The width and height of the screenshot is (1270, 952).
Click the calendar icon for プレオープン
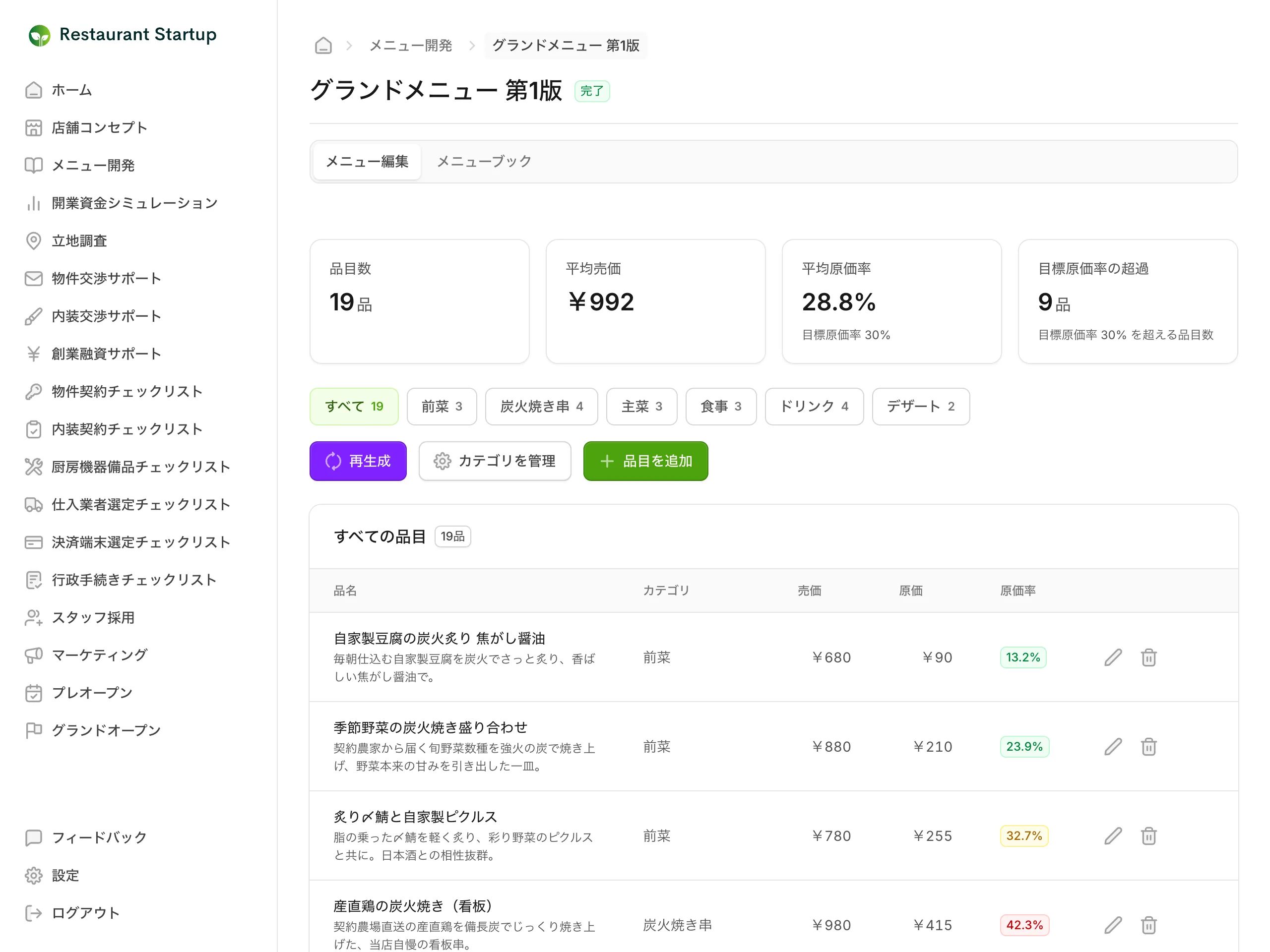pyautogui.click(x=33, y=693)
